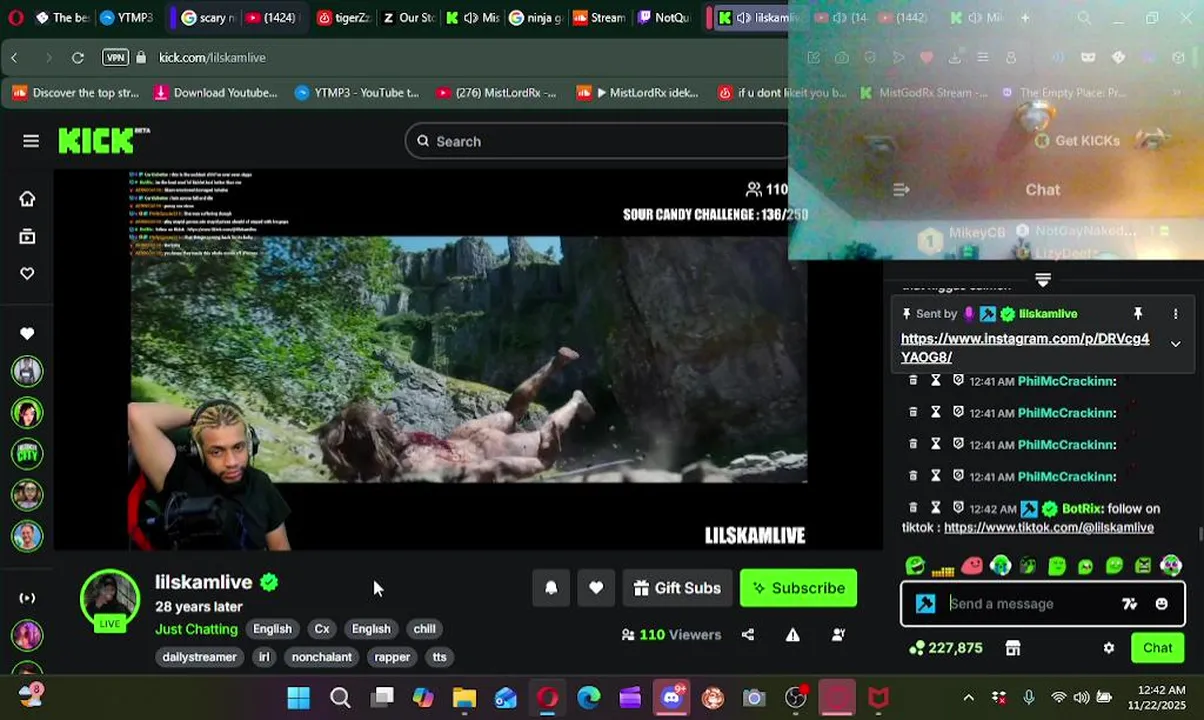Open moderator user icon beside report
The height and width of the screenshot is (720, 1204).
[x=838, y=634]
